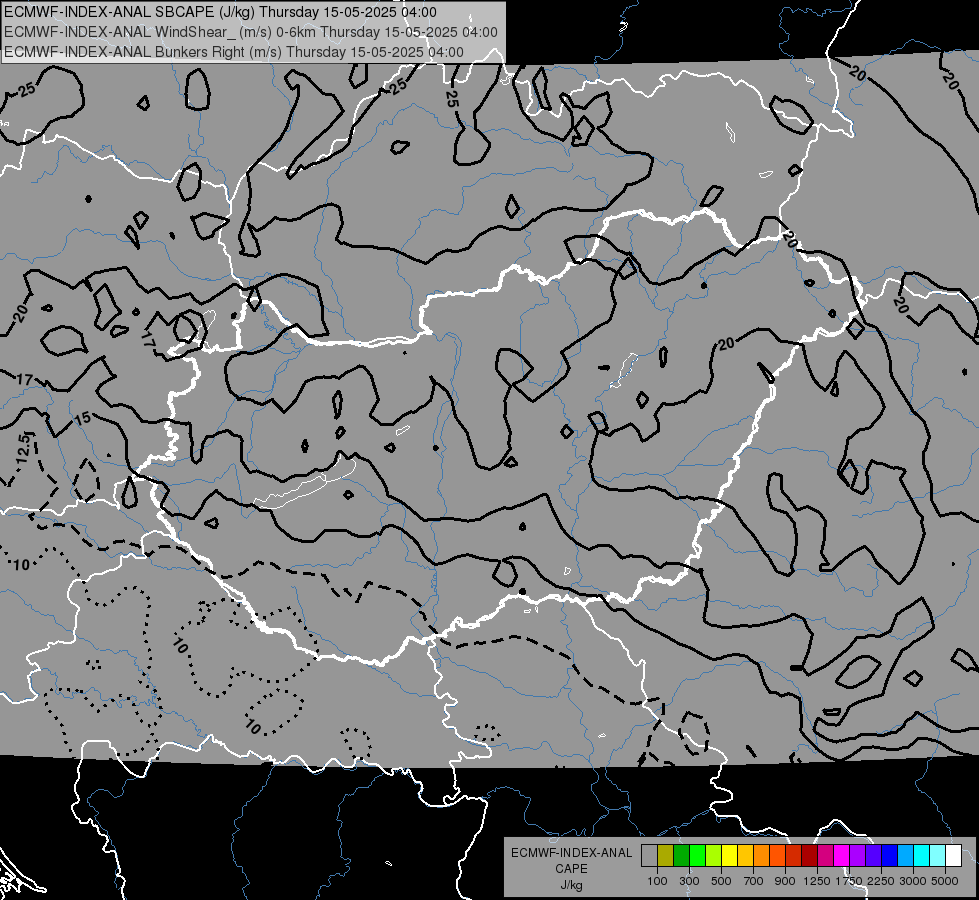Select the grey first swatch in CAPE legend
The image size is (979, 900).
tap(649, 856)
